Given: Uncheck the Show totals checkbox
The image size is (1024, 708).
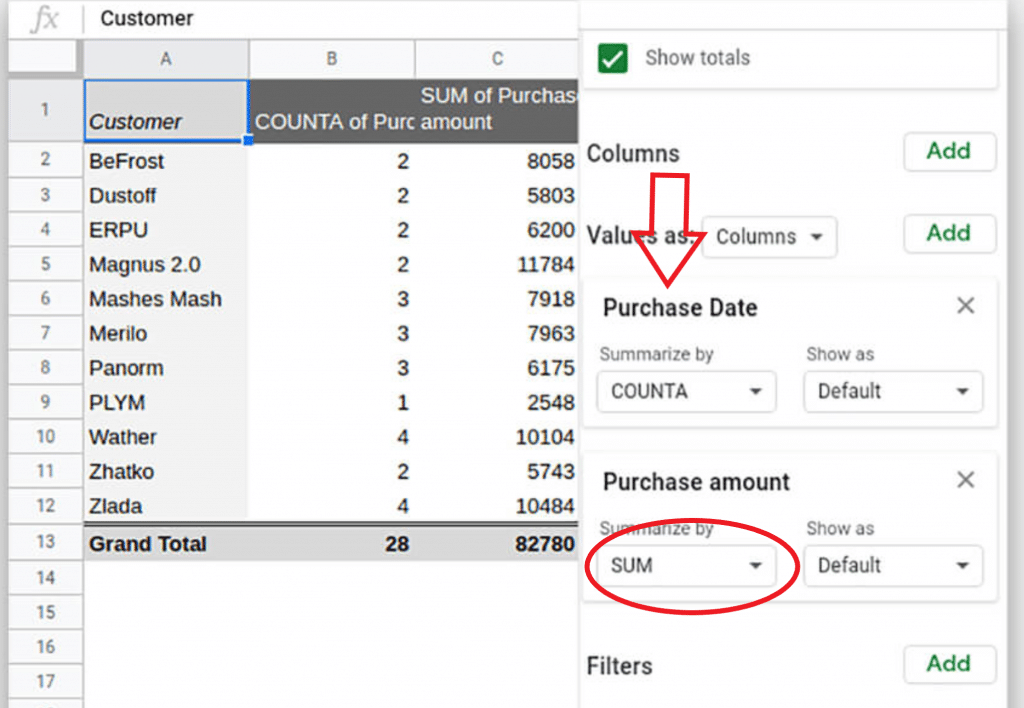Looking at the screenshot, I should pos(612,58).
